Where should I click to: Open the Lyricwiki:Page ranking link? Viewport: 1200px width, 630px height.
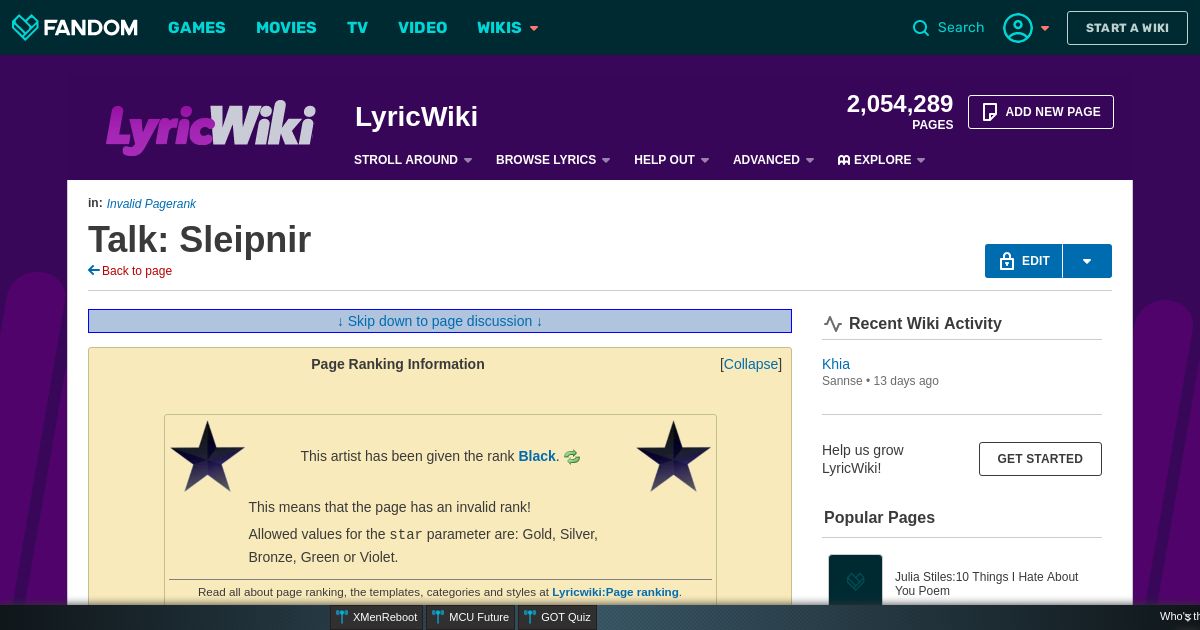pyautogui.click(x=615, y=592)
